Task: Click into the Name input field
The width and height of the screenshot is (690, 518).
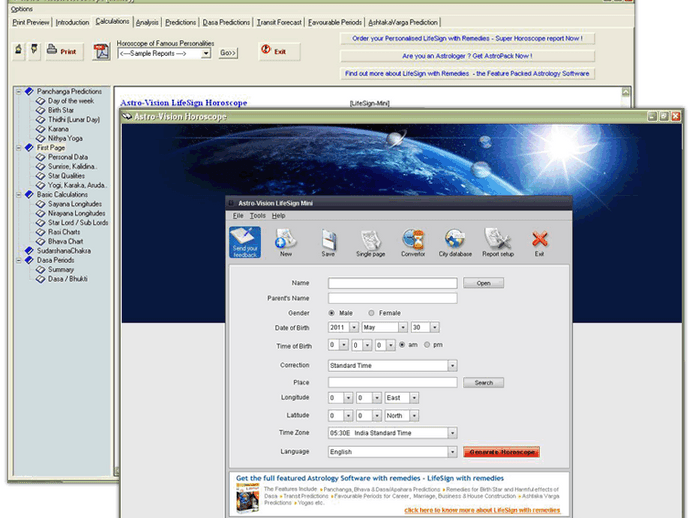Action: click(393, 283)
